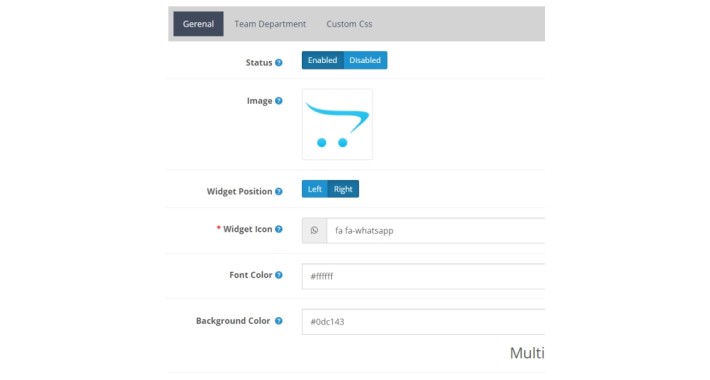Click the Widget Icon label text

(x=248, y=229)
